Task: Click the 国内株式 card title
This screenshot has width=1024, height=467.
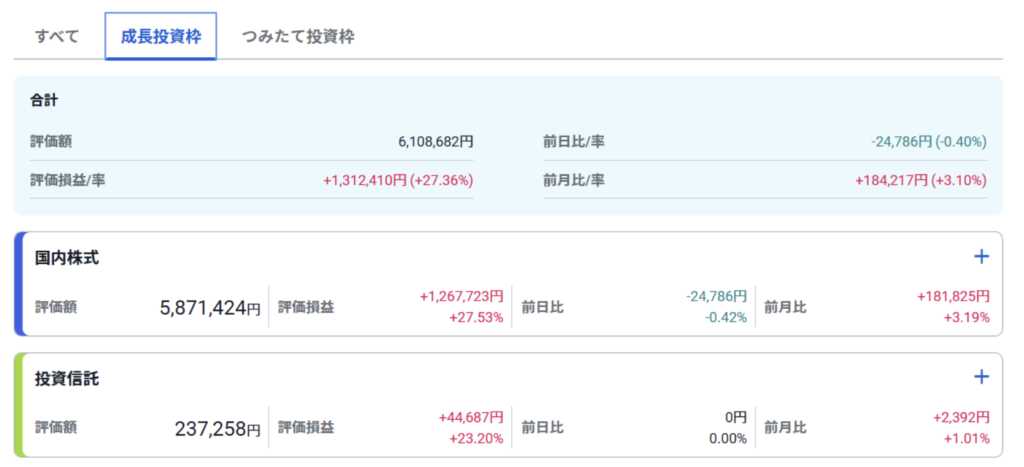Action: click(x=67, y=258)
